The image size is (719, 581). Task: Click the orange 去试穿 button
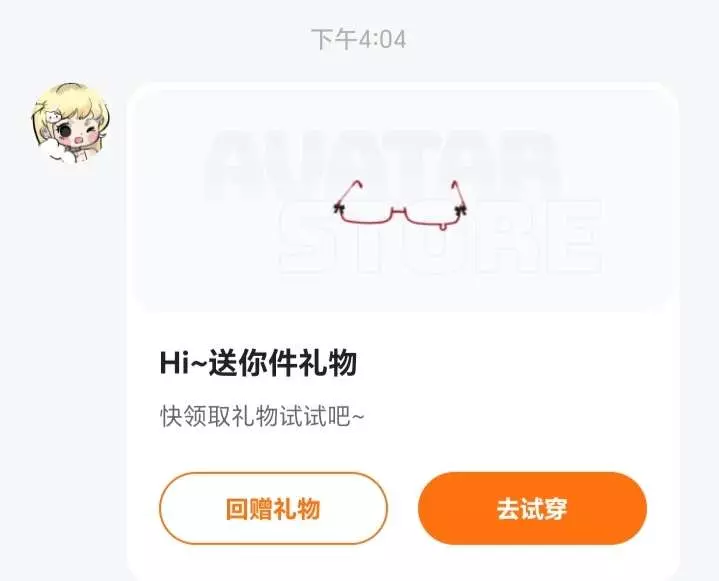(532, 509)
